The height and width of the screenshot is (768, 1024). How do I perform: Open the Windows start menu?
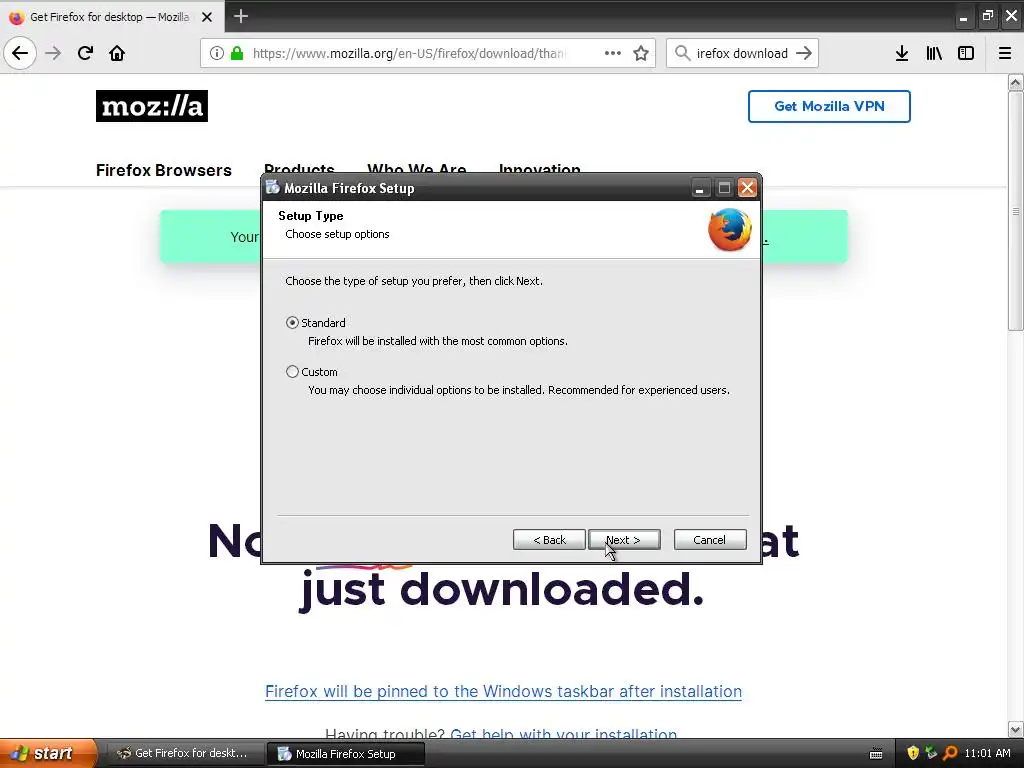tap(47, 753)
